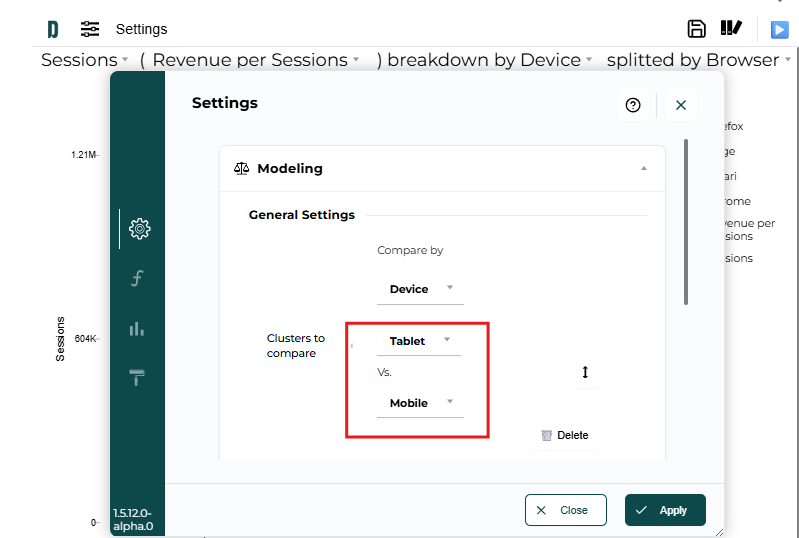This screenshot has width=799, height=538.
Task: Open the Compare by Device dropdown
Action: (420, 289)
